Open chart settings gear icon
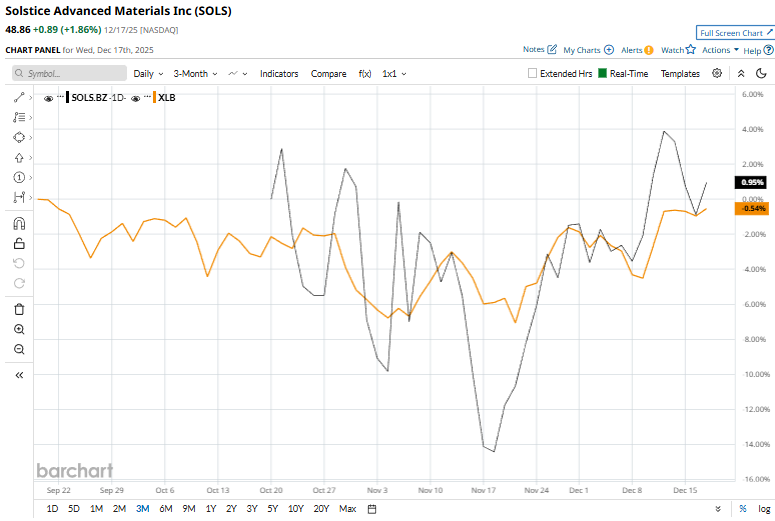This screenshot has width=775, height=521. pos(717,73)
